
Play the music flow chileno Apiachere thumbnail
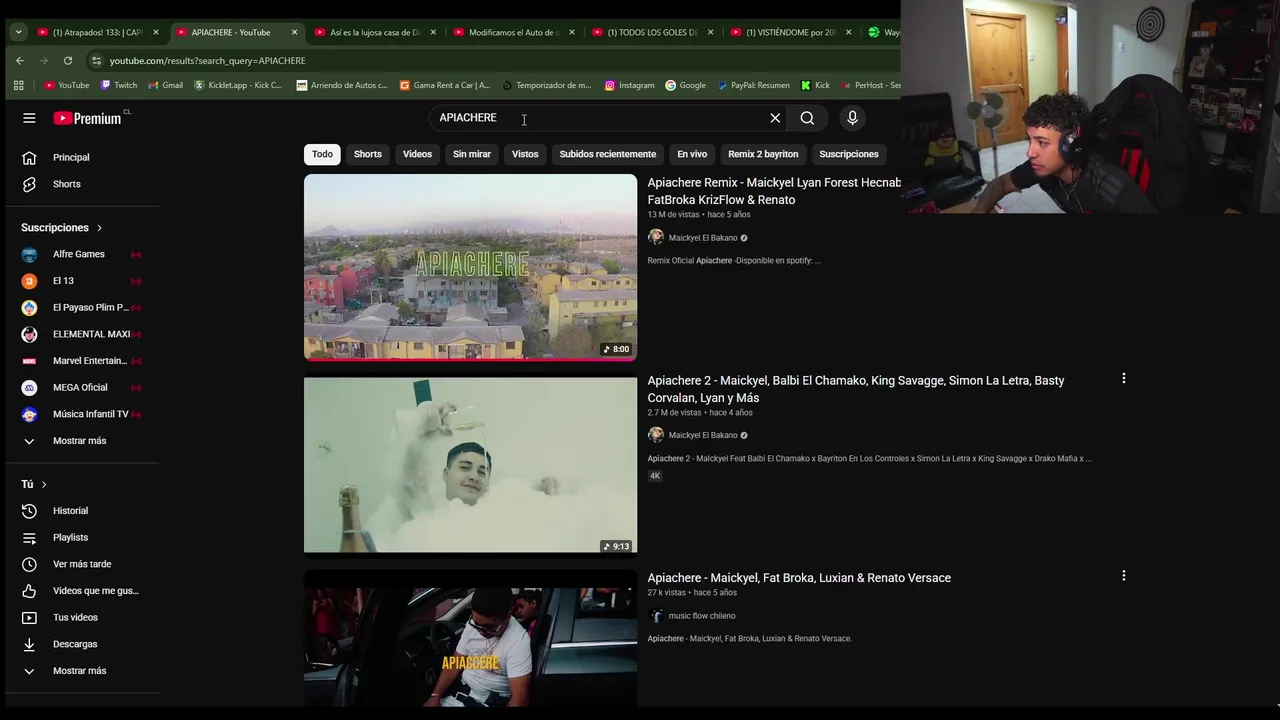(470, 638)
